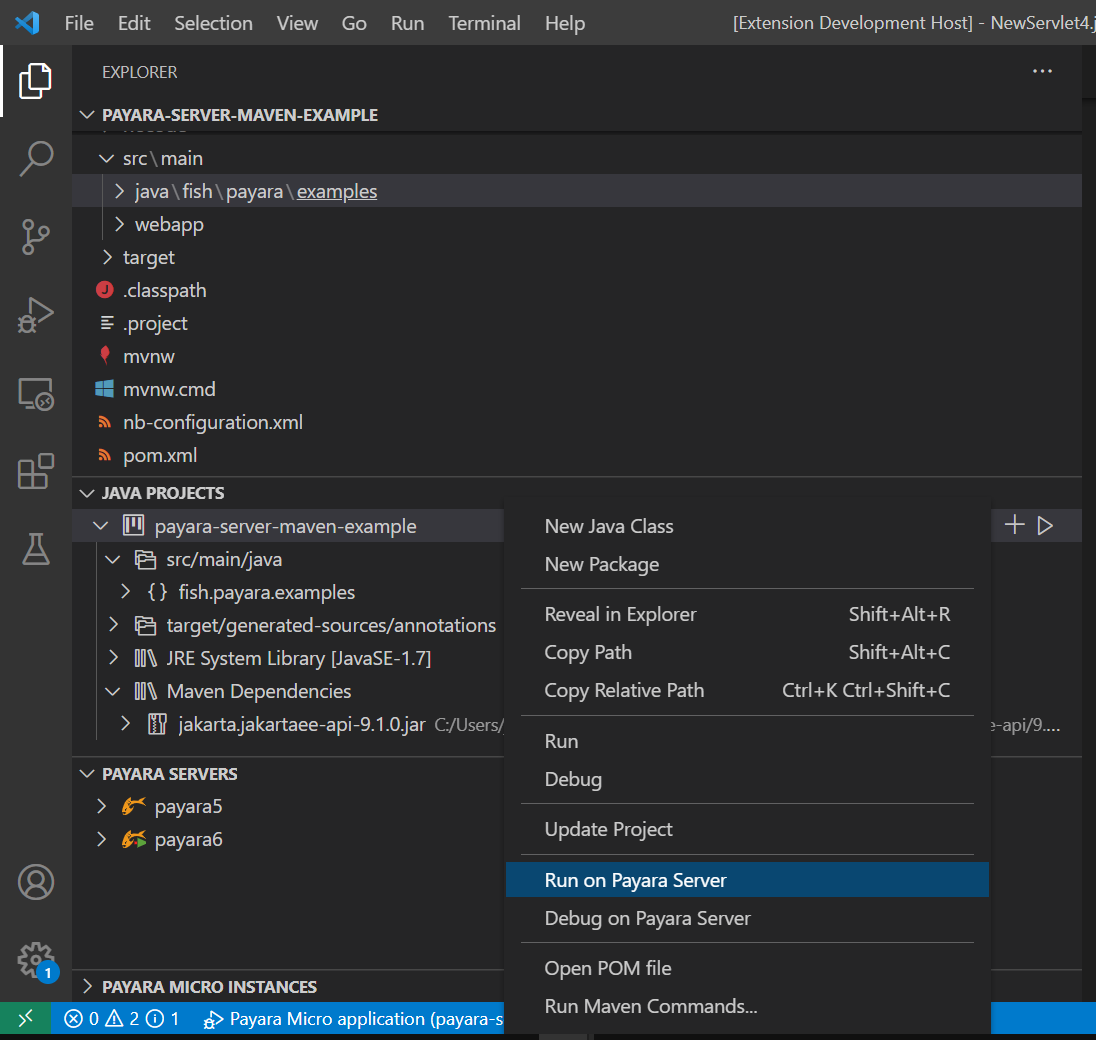Expand the fish.payara.examples package
This screenshot has height=1040, width=1096.
pos(124,592)
